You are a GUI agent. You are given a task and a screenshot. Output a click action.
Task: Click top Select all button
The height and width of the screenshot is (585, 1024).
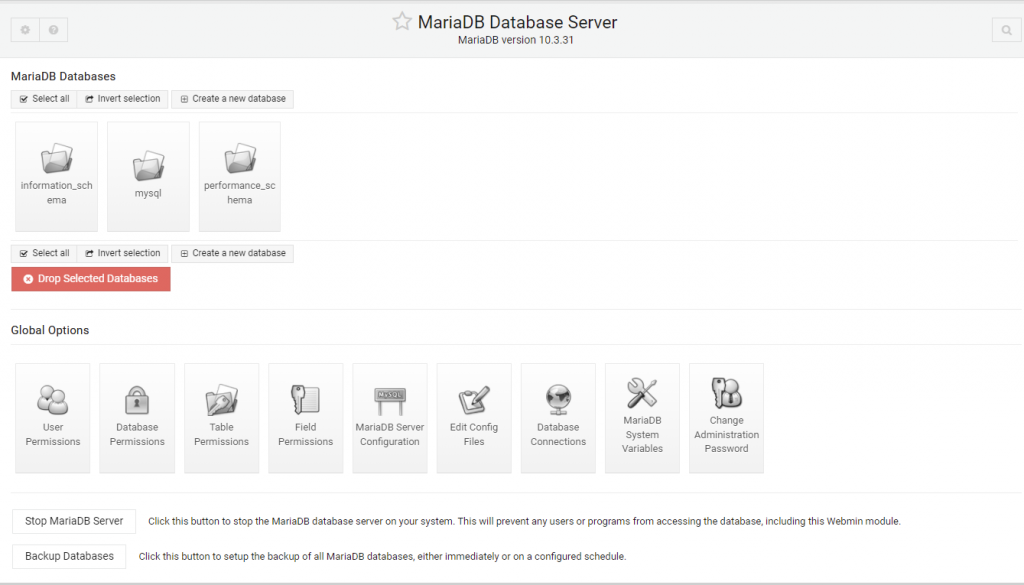point(44,99)
